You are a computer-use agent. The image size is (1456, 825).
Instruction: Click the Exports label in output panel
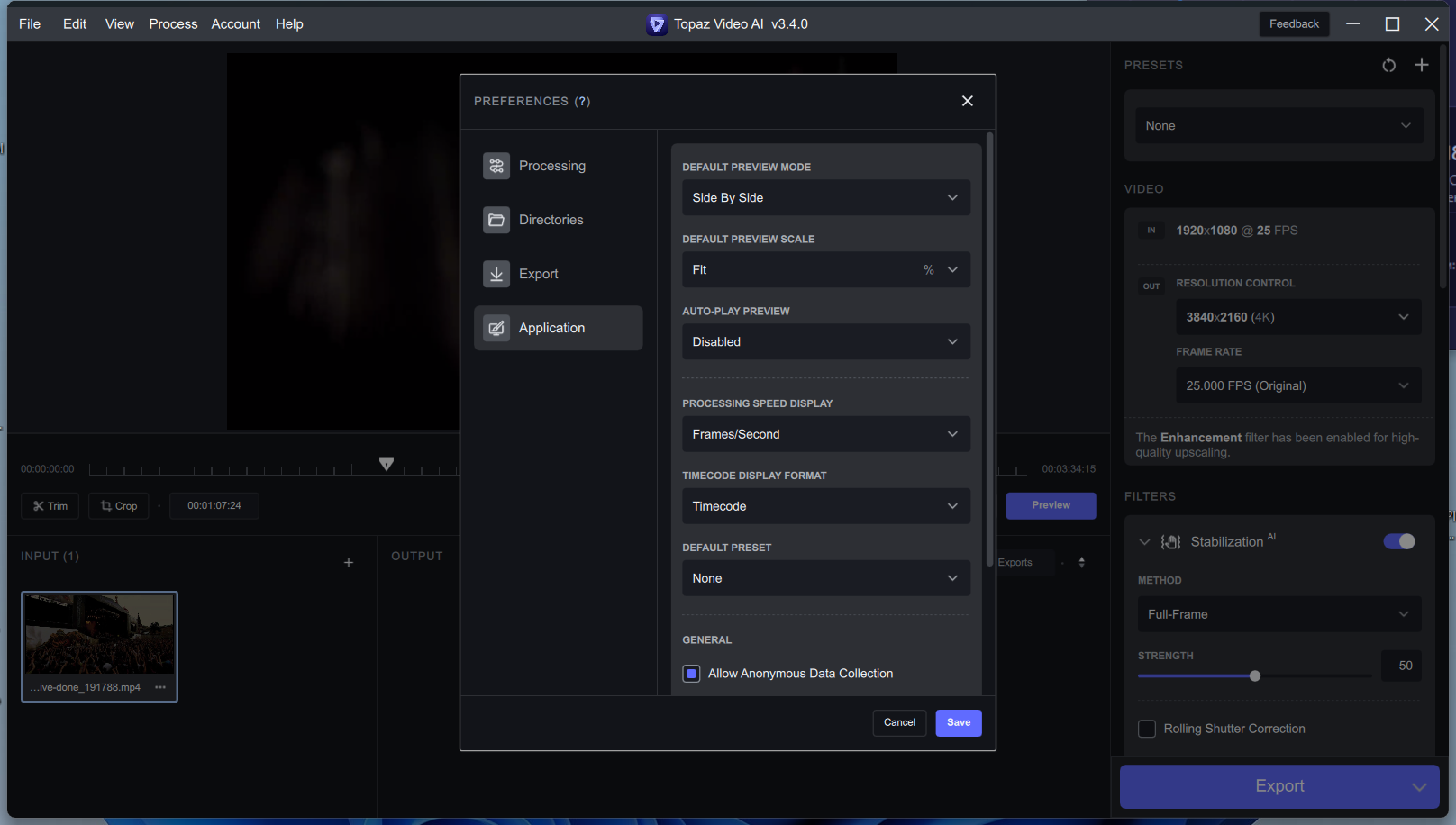click(1015, 563)
